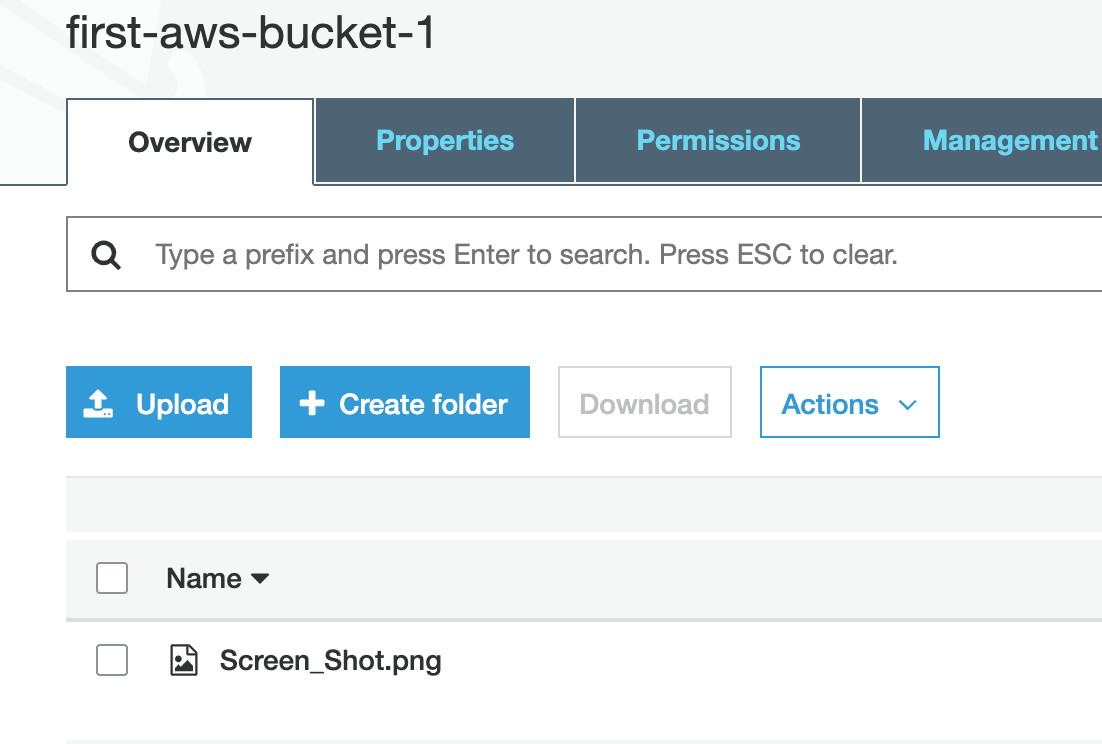The image size is (1102, 744).
Task: Open the Management tab
Action: [x=1009, y=140]
